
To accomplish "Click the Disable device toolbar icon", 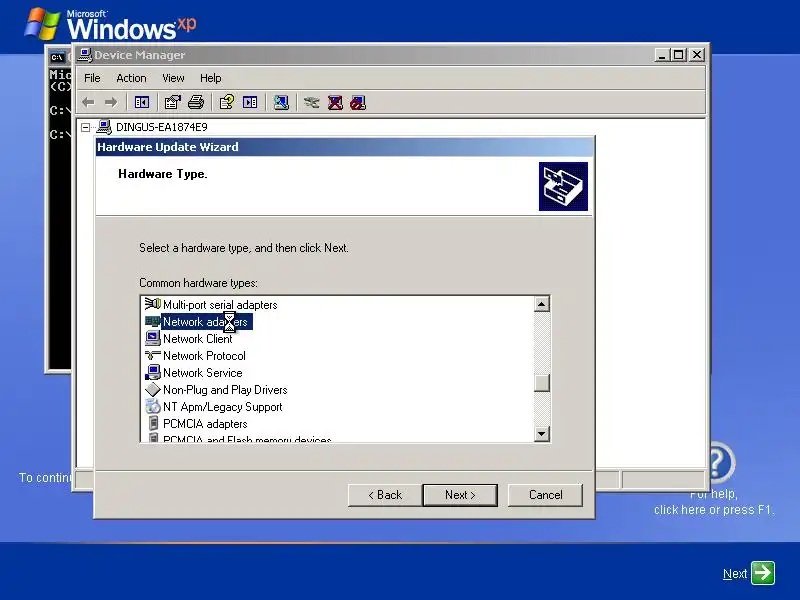I will 358,103.
